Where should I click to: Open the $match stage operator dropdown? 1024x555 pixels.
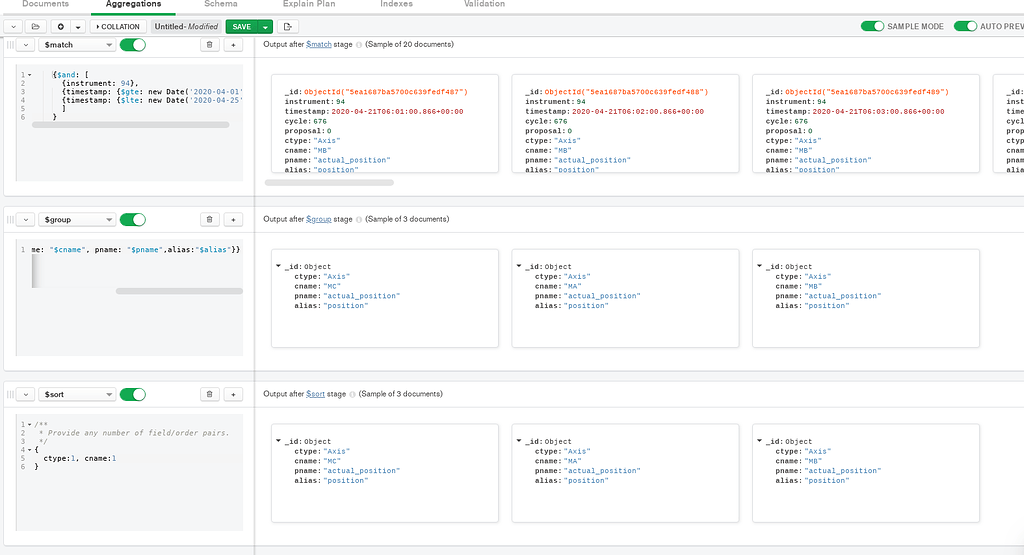click(x=78, y=45)
